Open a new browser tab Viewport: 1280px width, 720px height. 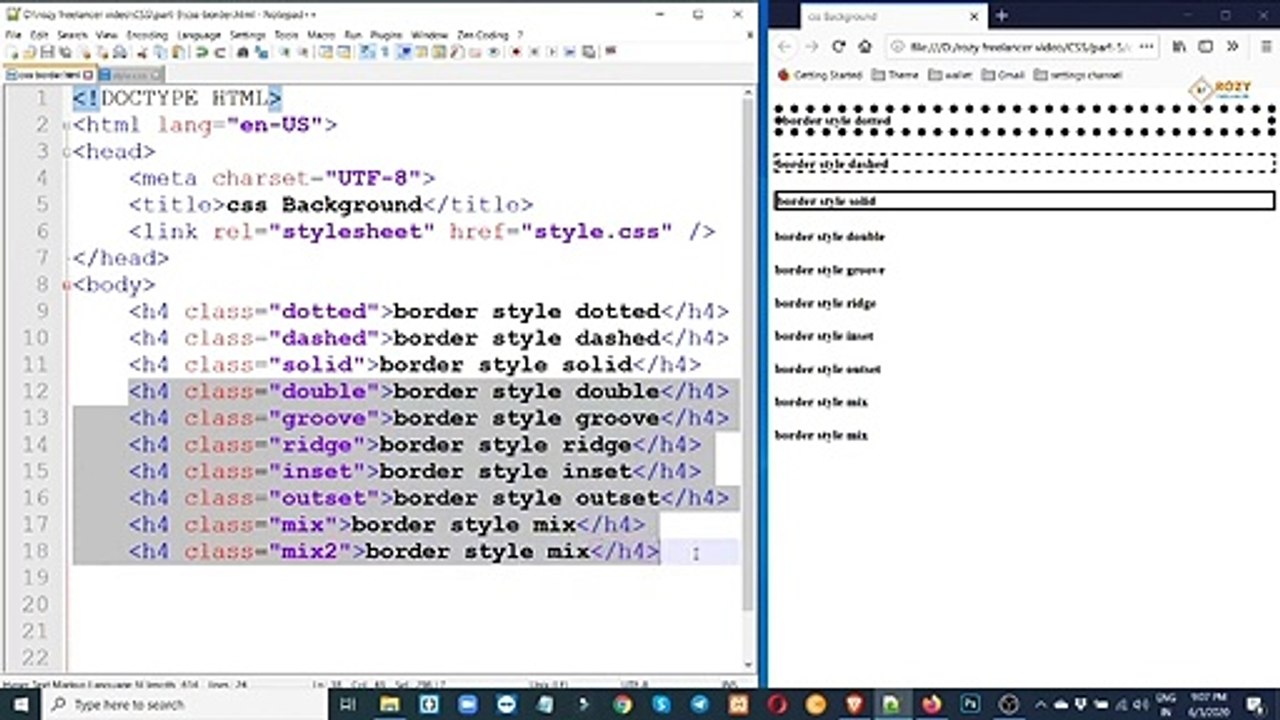[x=1001, y=16]
